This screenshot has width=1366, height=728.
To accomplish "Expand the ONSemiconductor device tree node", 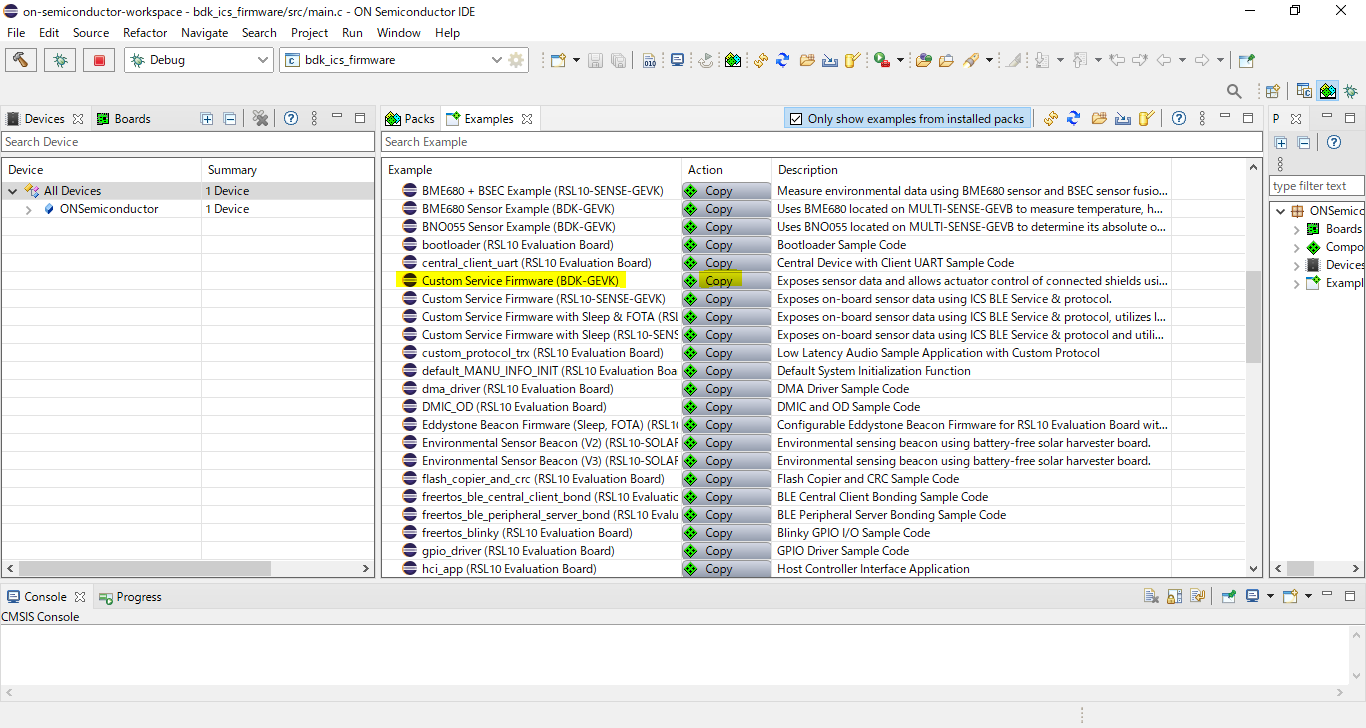I will point(29,210).
